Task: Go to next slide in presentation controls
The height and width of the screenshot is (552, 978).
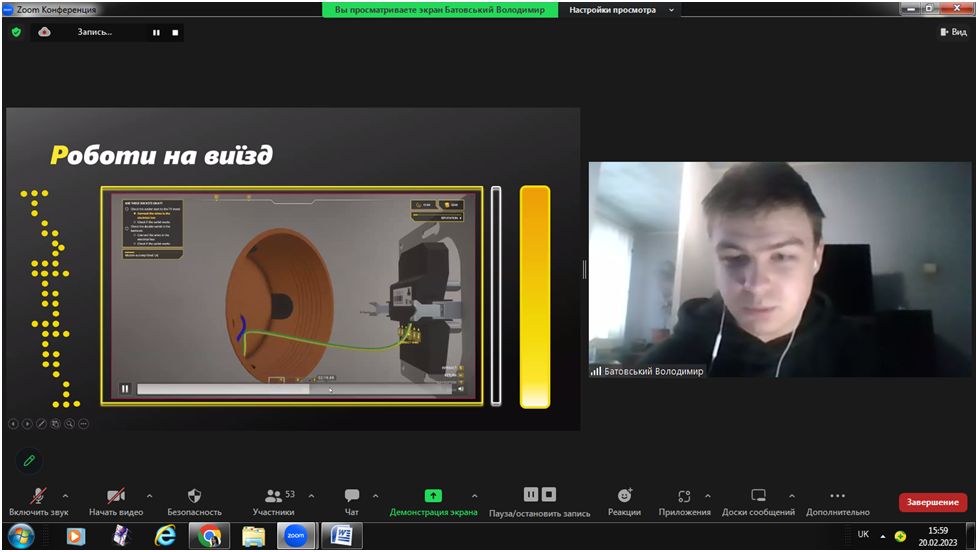Action: pyautogui.click(x=27, y=424)
